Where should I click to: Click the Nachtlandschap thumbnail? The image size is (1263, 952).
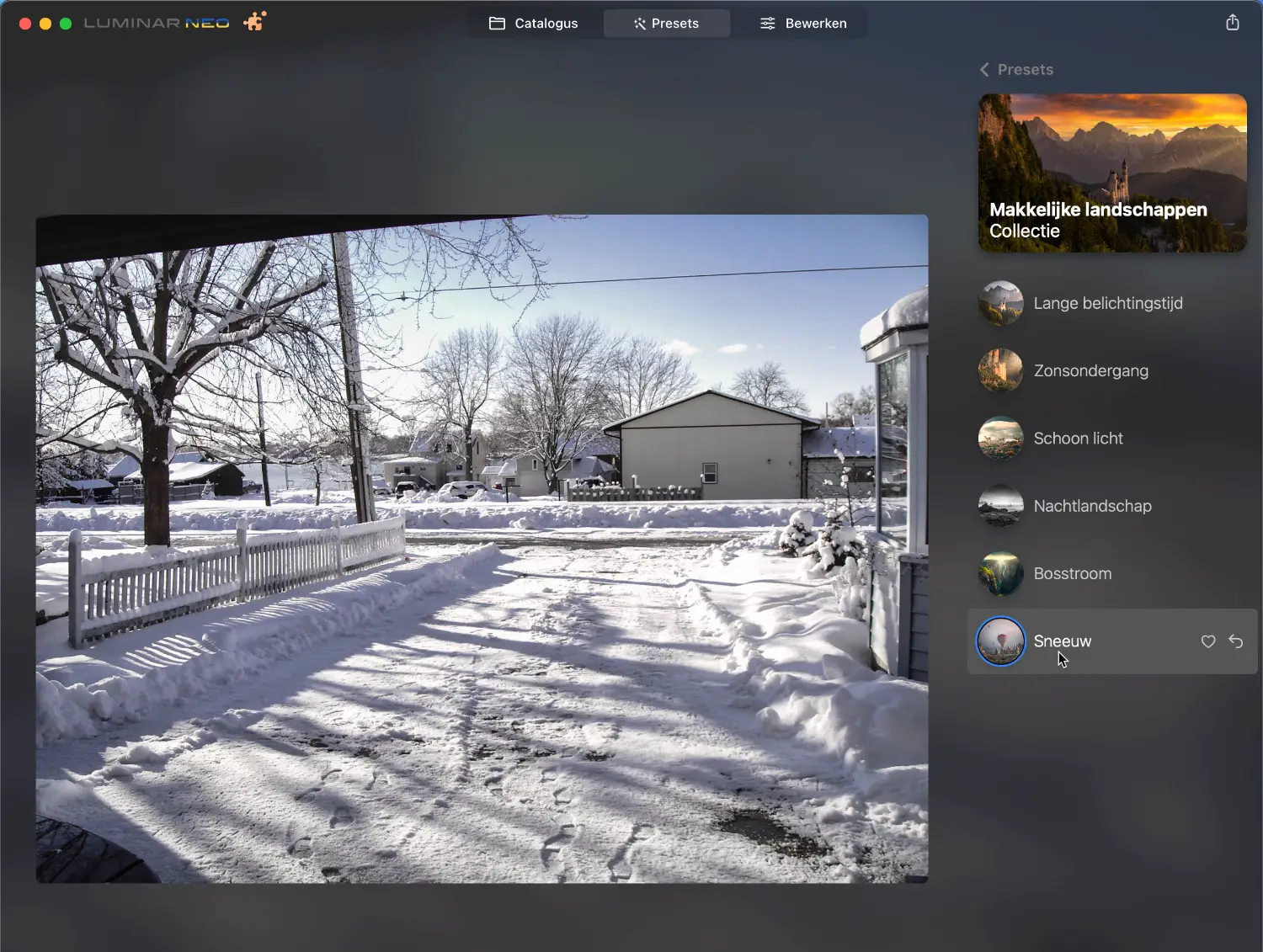click(1001, 506)
